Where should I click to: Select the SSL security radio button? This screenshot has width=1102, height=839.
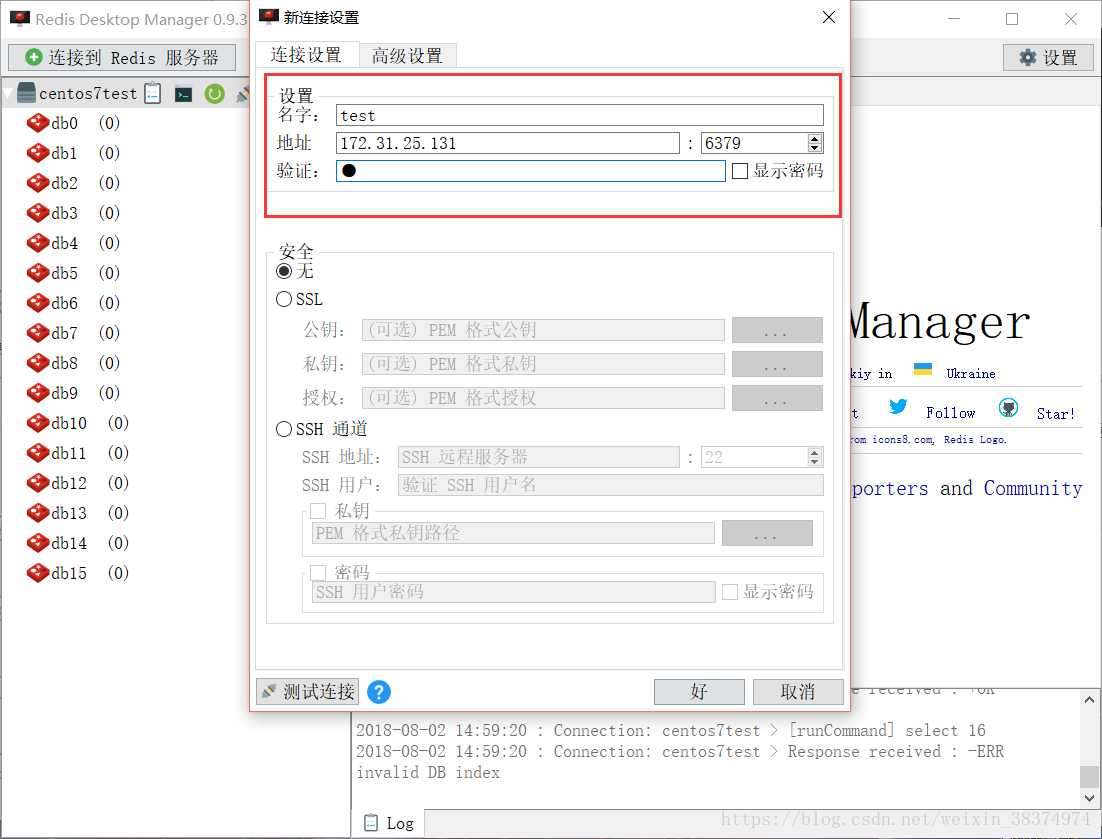click(284, 299)
